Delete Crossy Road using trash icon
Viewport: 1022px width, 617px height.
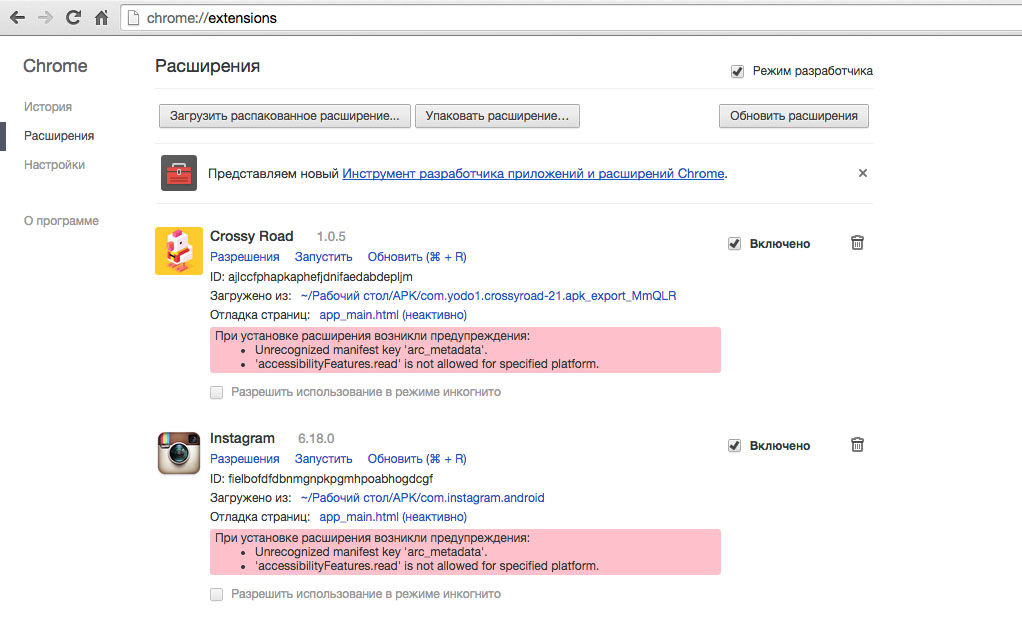(x=857, y=243)
